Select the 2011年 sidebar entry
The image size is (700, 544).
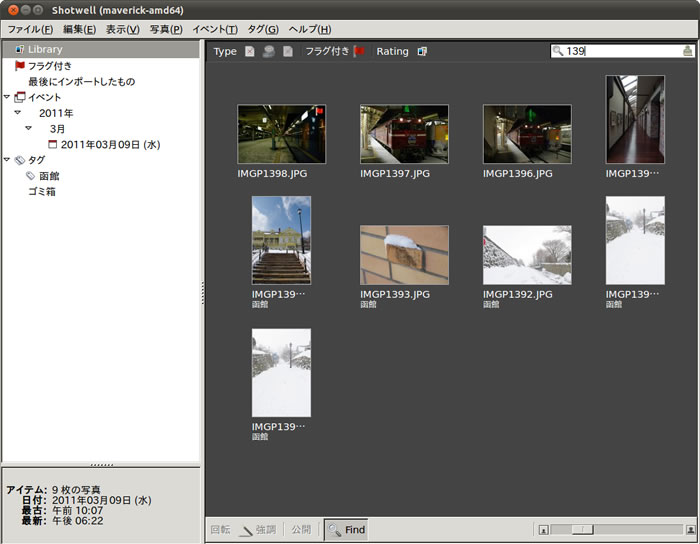pyautogui.click(x=56, y=113)
